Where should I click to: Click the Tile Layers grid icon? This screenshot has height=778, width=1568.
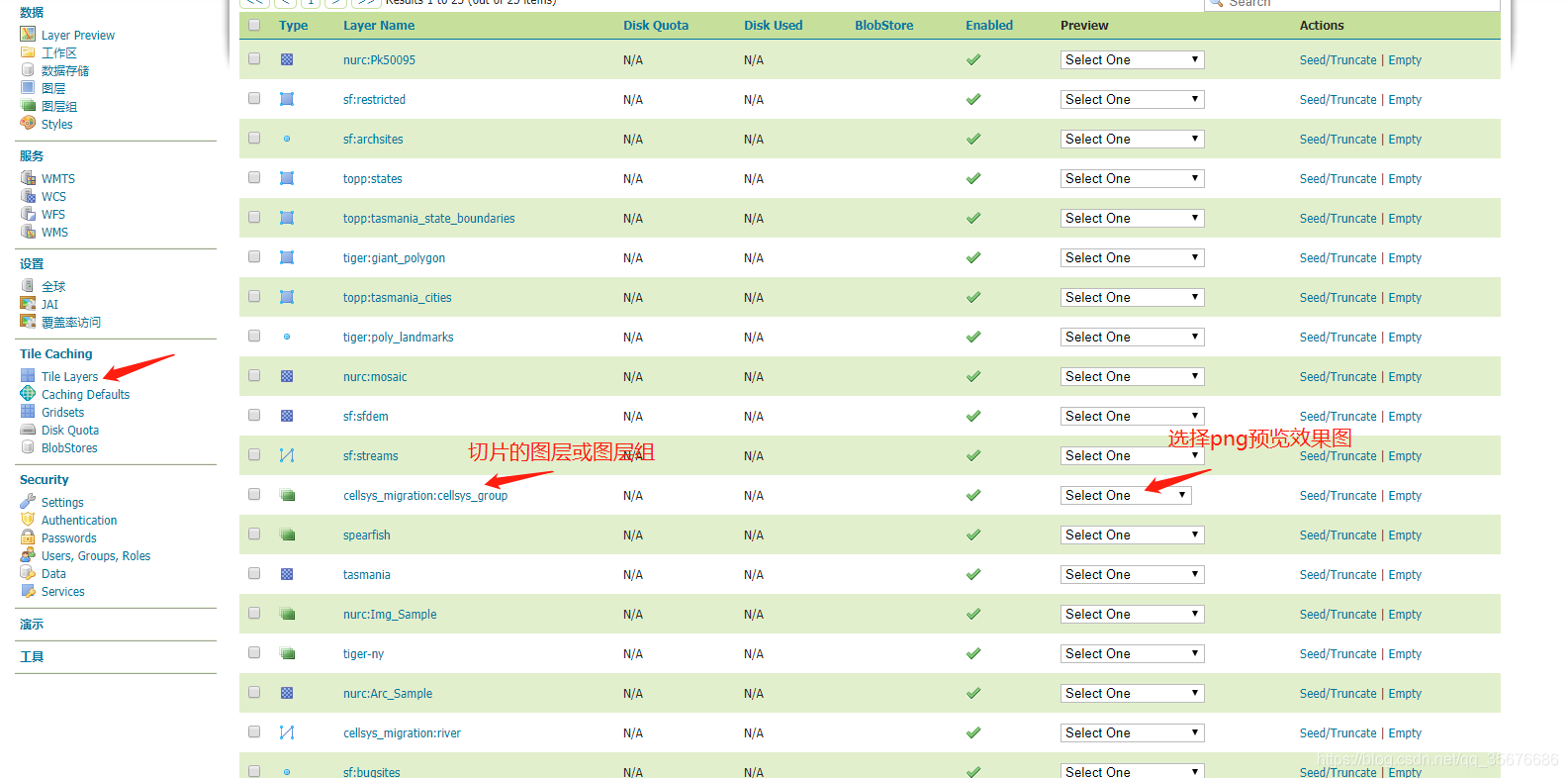[x=28, y=376]
